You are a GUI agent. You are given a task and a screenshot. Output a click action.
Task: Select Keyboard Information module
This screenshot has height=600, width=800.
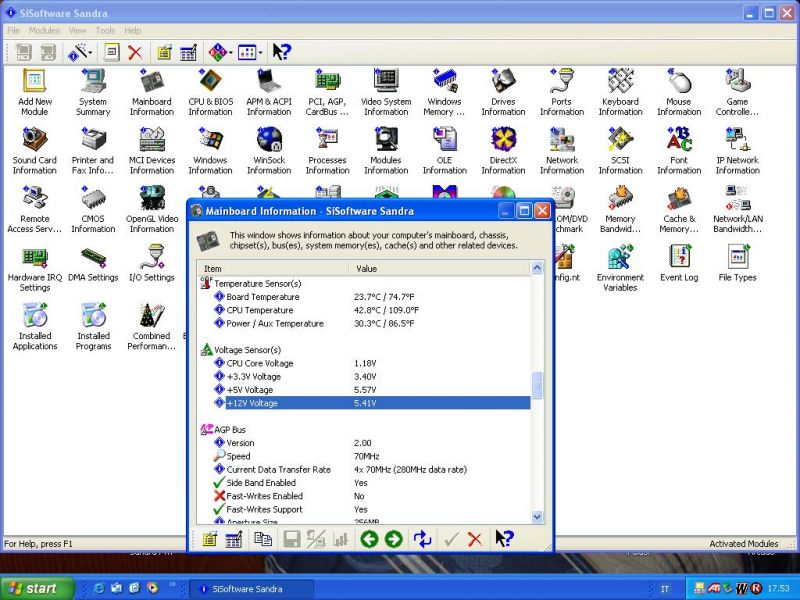(x=620, y=93)
